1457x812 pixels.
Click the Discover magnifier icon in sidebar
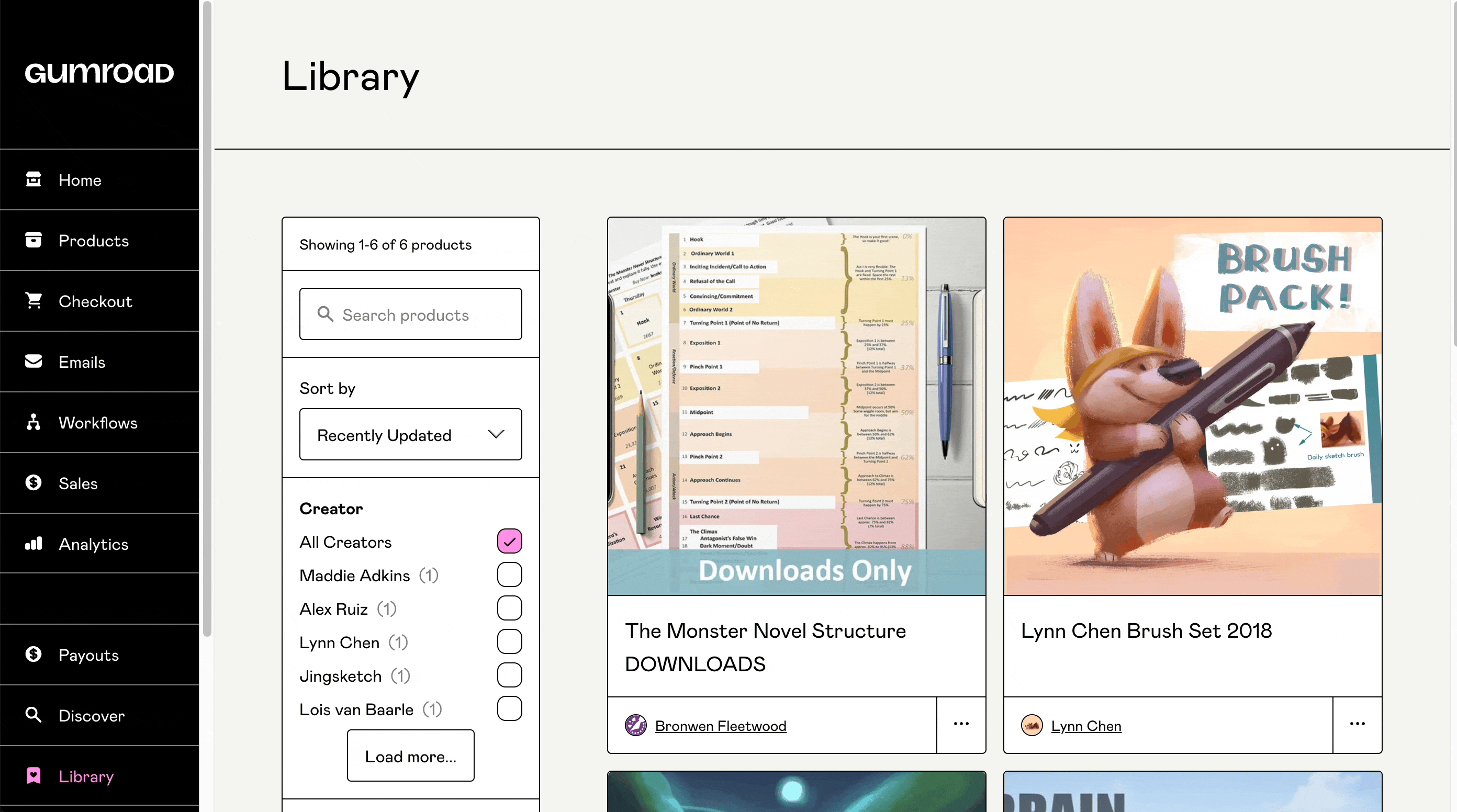coord(33,715)
